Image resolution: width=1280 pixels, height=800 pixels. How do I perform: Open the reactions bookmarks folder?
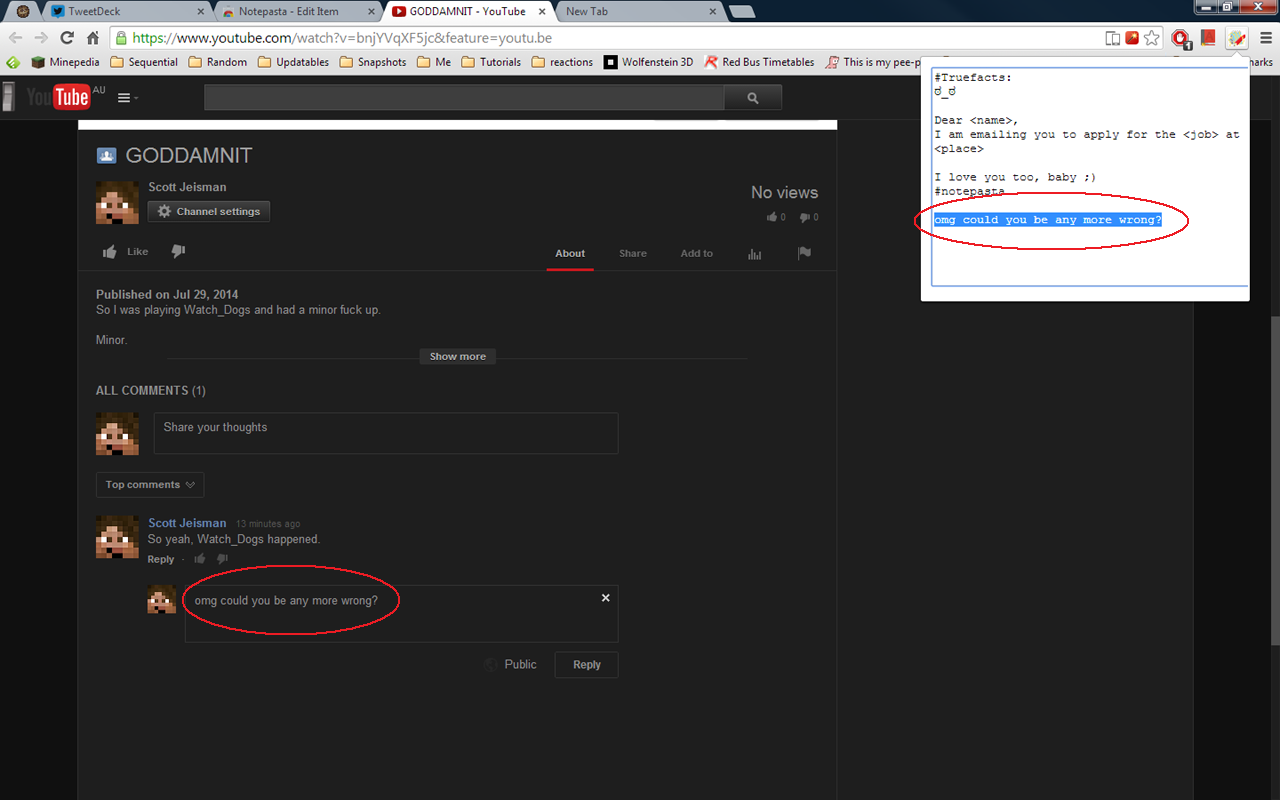[x=562, y=62]
